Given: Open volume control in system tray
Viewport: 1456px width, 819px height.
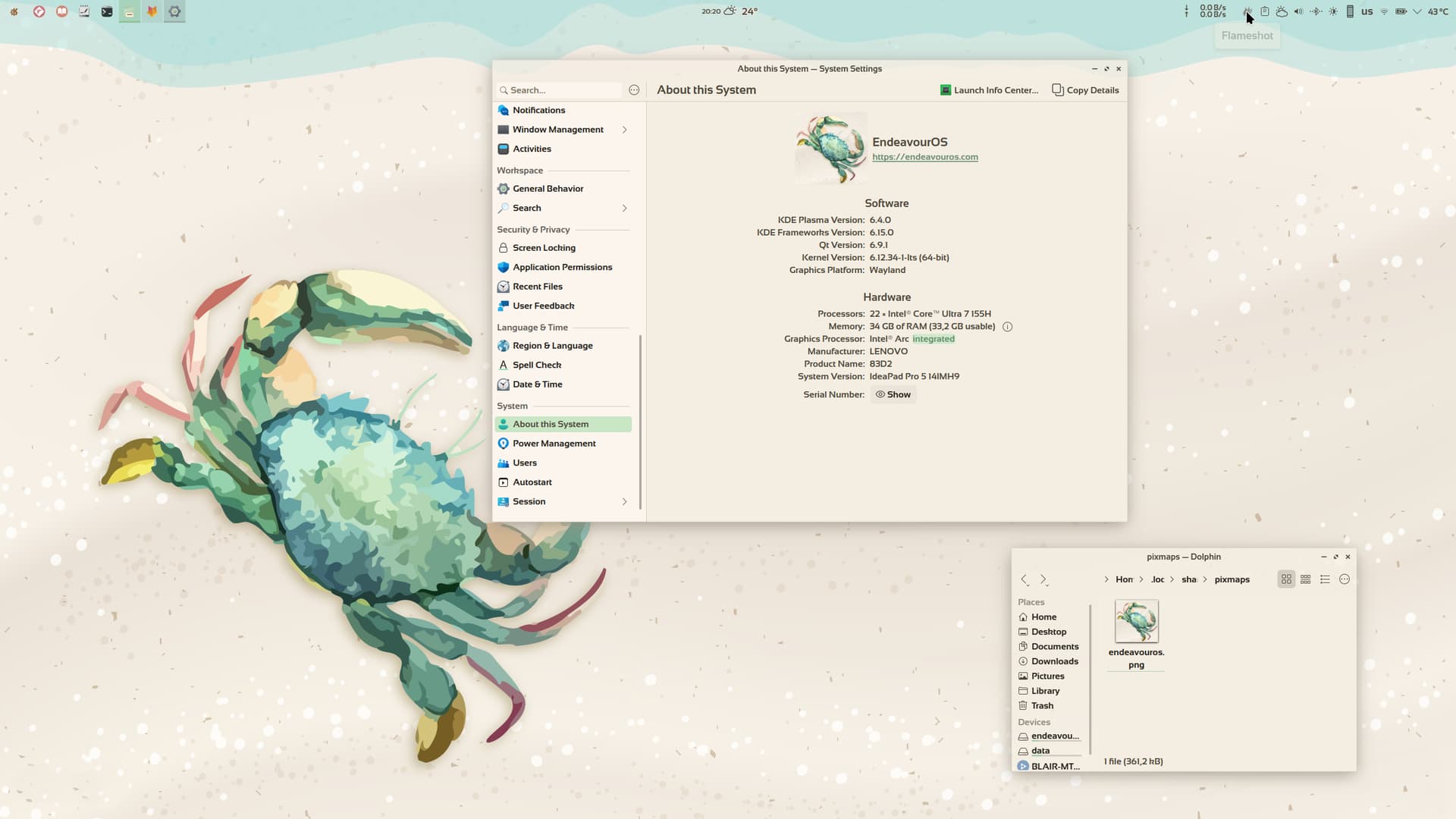Looking at the screenshot, I should pos(1298,11).
